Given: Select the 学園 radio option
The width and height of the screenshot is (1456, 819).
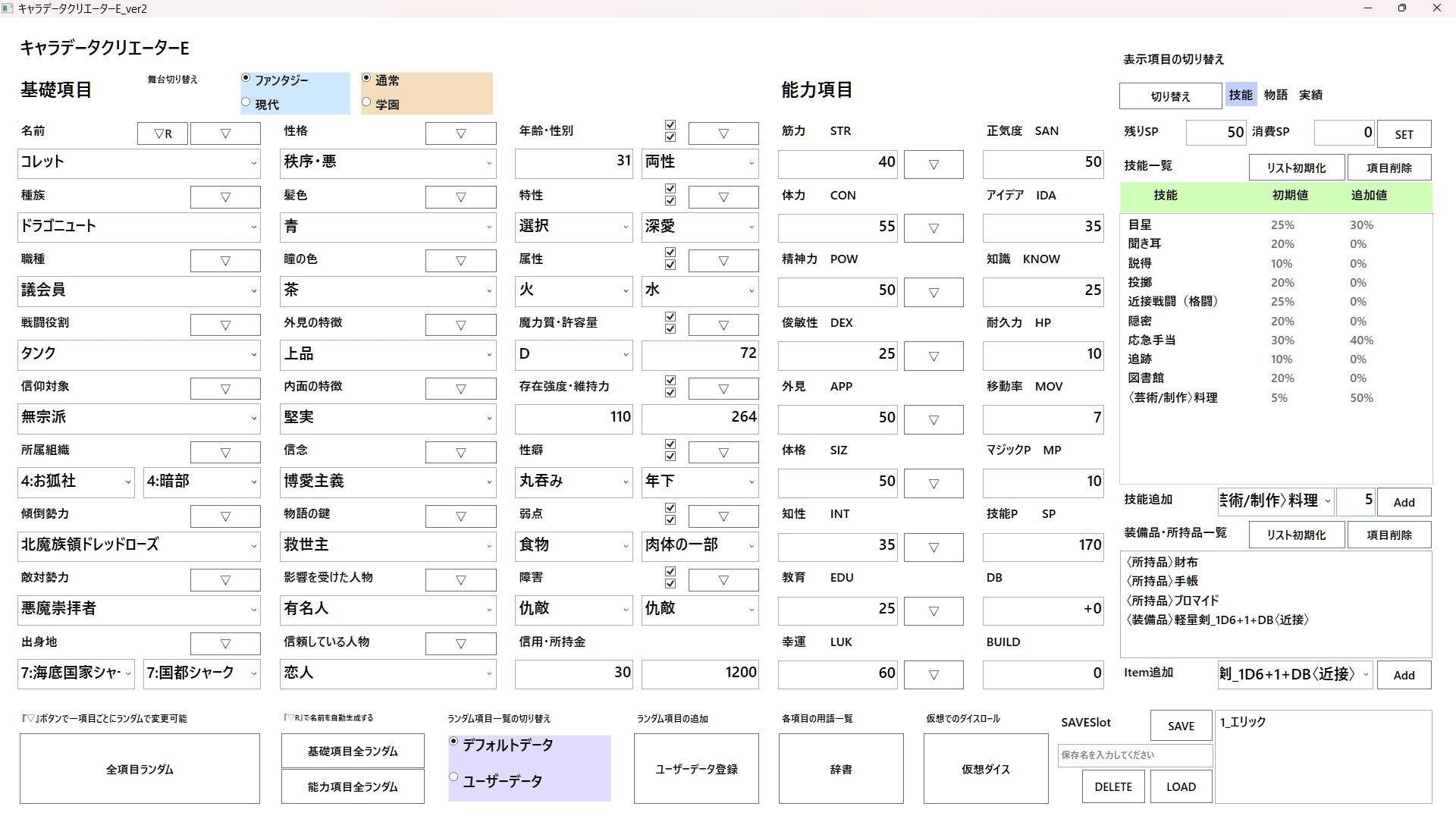Looking at the screenshot, I should [x=367, y=102].
